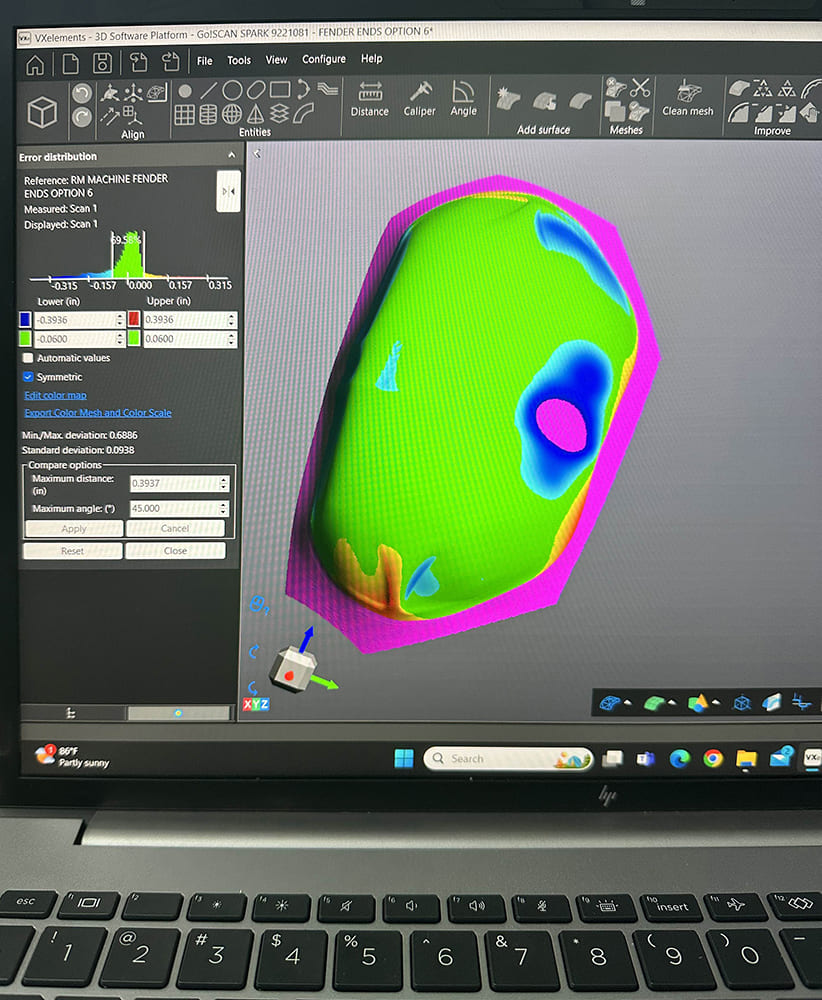This screenshot has width=822, height=1000.
Task: Open the Configure menu
Action: coord(324,59)
